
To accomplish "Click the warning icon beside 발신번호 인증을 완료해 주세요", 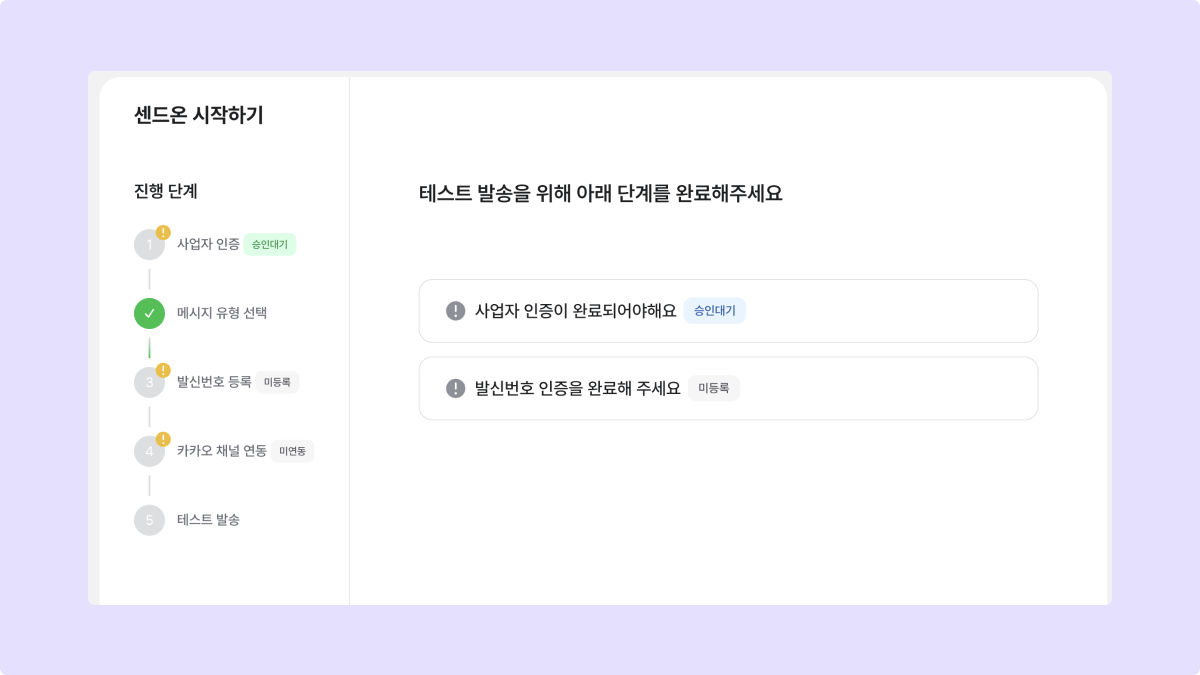I will [x=456, y=389].
